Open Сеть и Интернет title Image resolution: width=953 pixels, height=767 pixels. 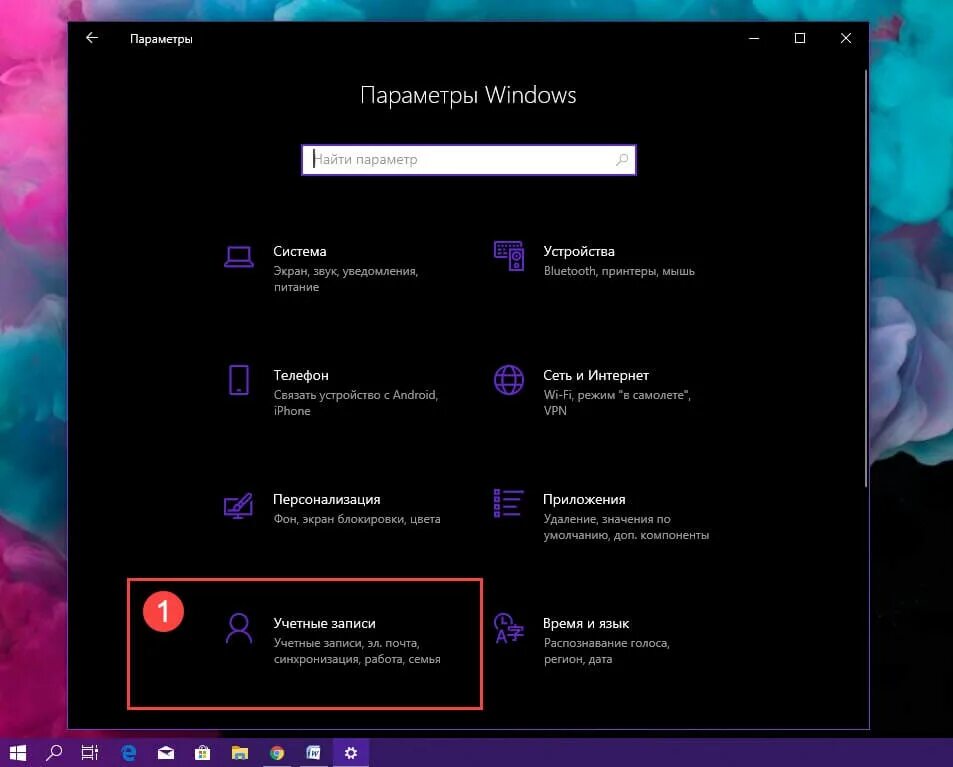[x=596, y=375]
